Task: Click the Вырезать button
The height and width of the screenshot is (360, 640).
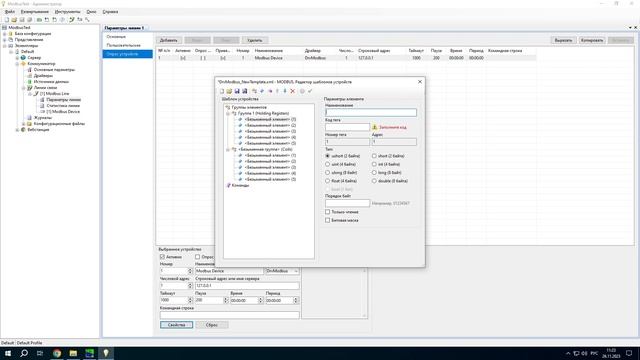Action: pos(563,40)
